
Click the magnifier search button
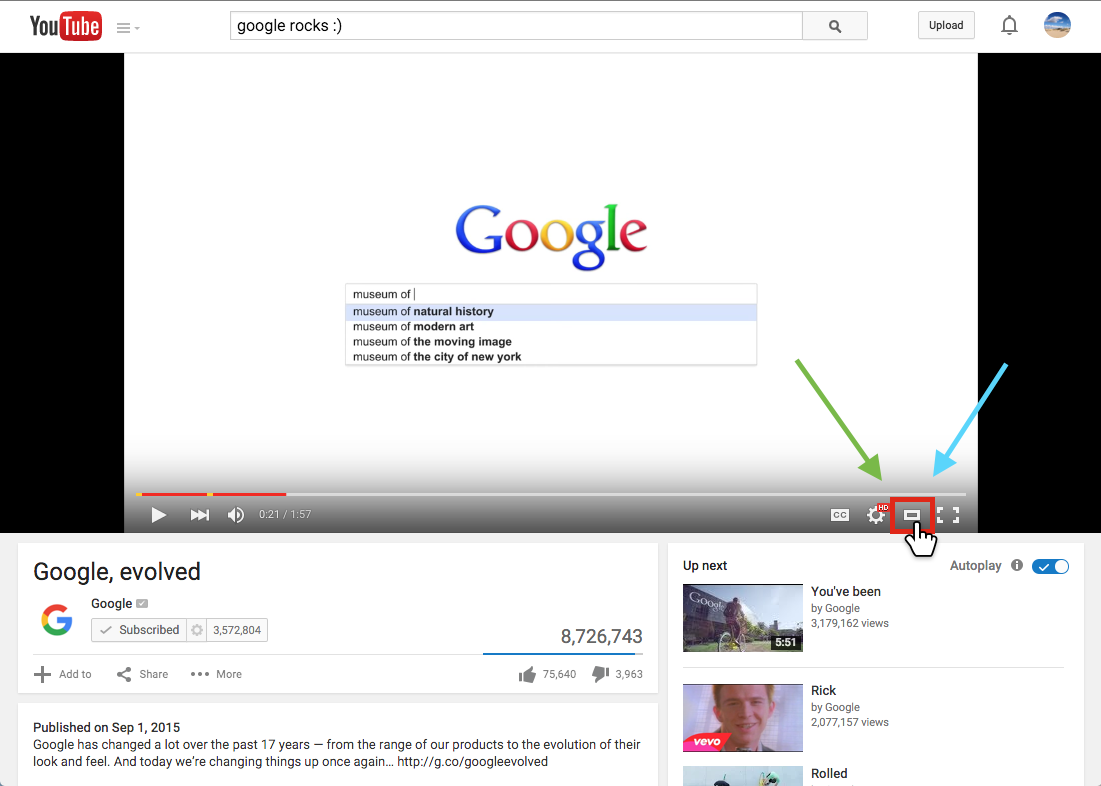pyautogui.click(x=835, y=26)
